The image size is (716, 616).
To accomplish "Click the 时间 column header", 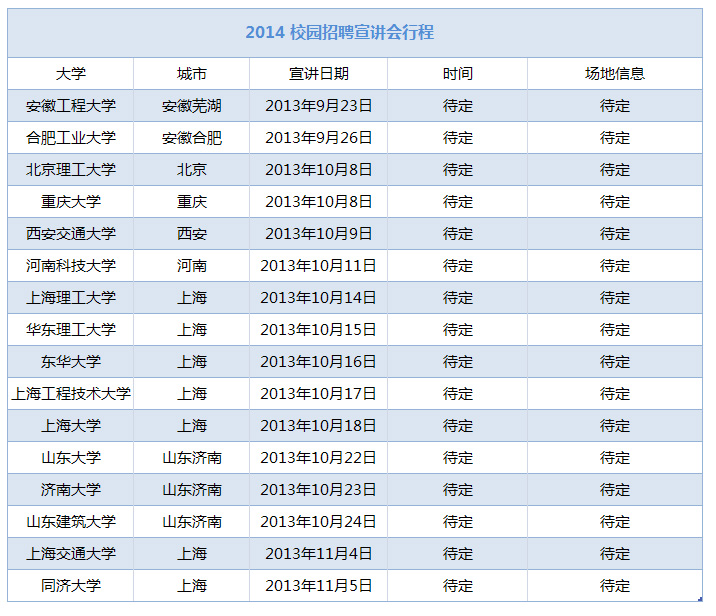I will click(458, 74).
